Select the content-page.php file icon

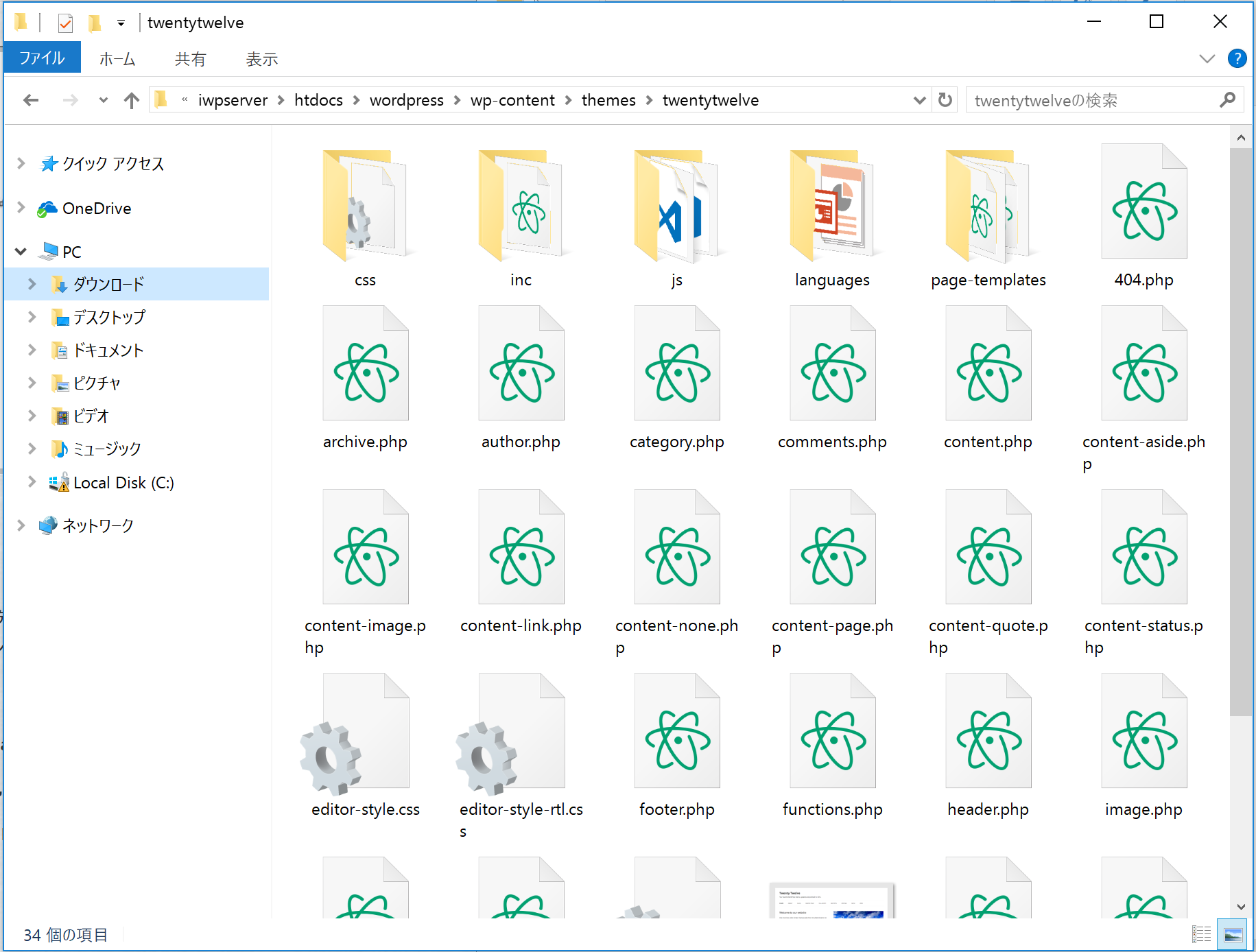click(x=832, y=547)
